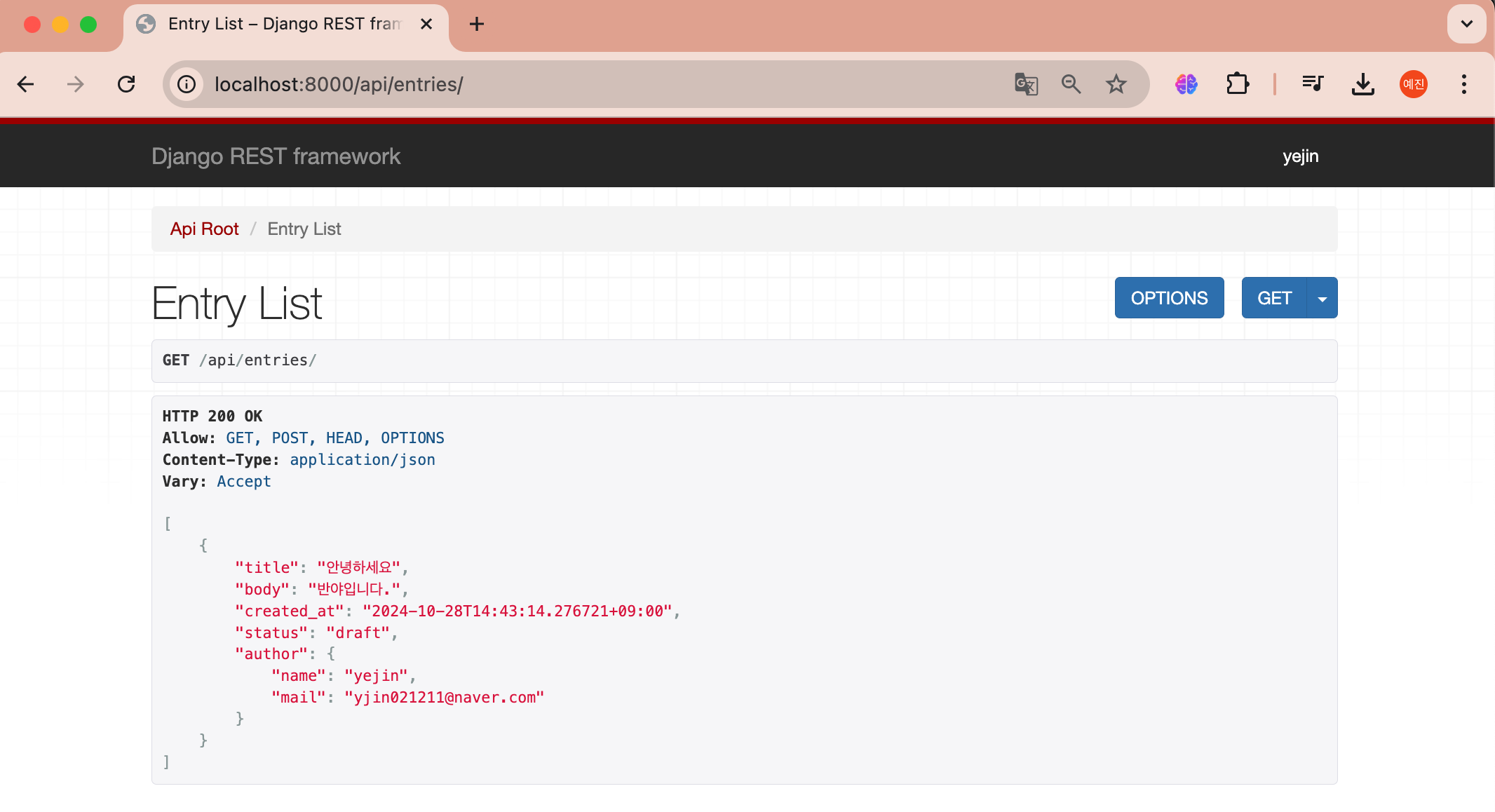The width and height of the screenshot is (1495, 812).
Task: Open the zoom magnifier icon
Action: 1071,85
